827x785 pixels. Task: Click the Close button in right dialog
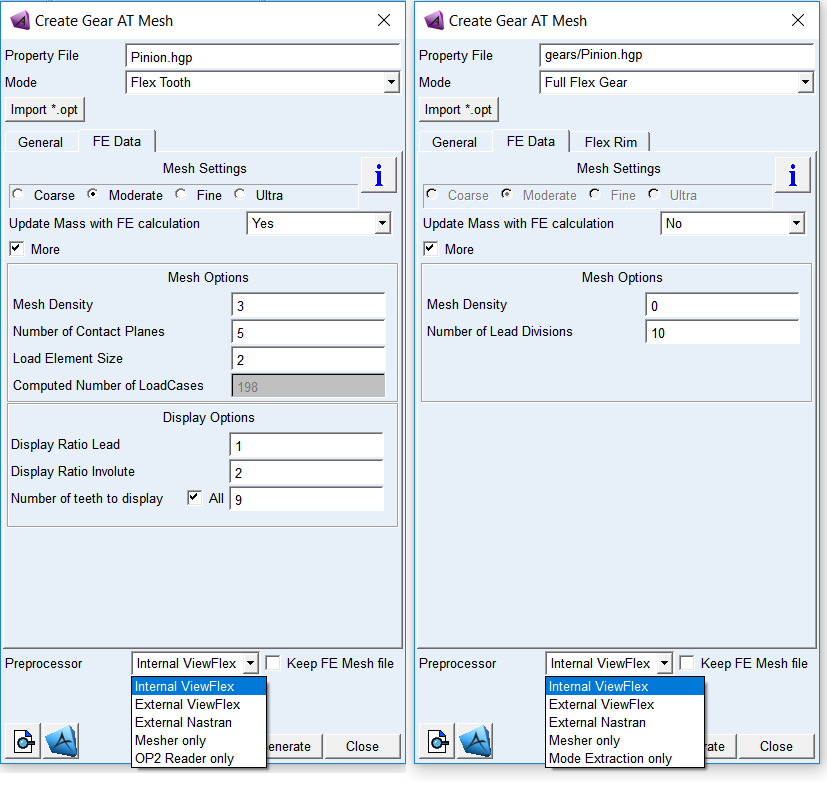tap(776, 746)
